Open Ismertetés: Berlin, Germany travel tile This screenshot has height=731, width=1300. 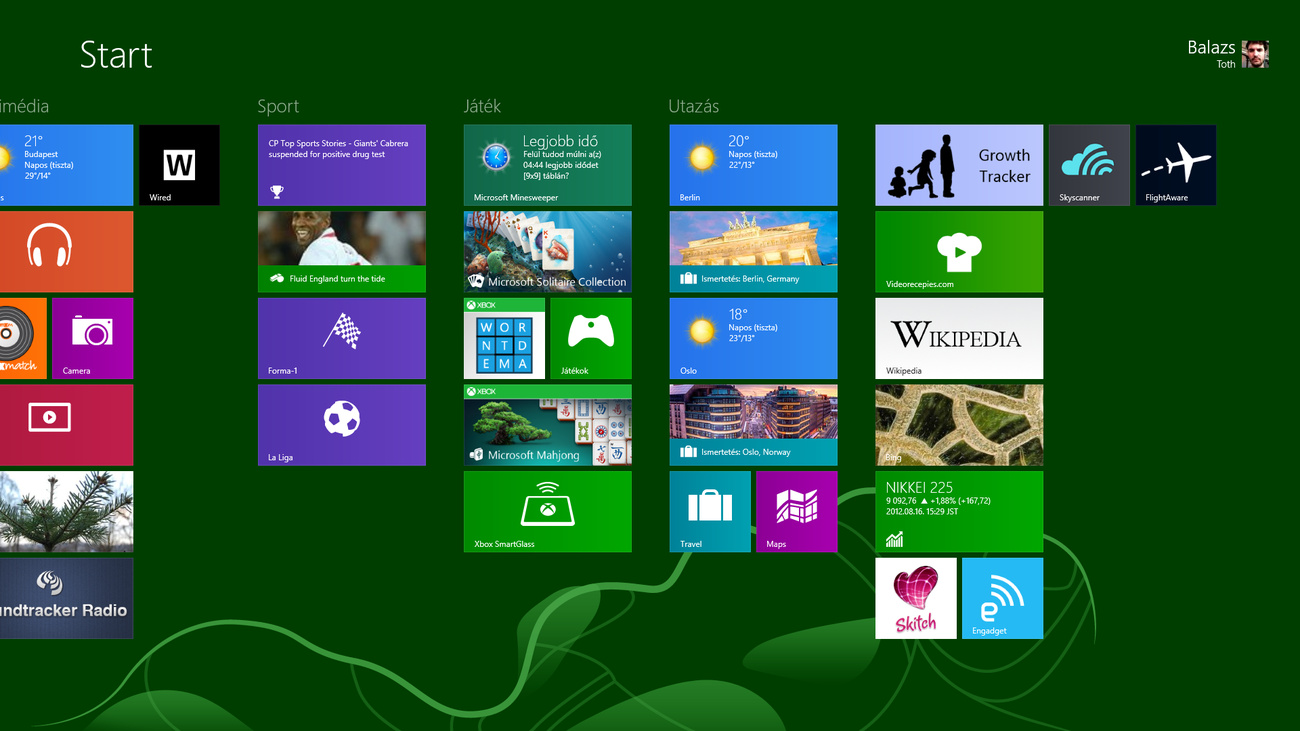(753, 251)
